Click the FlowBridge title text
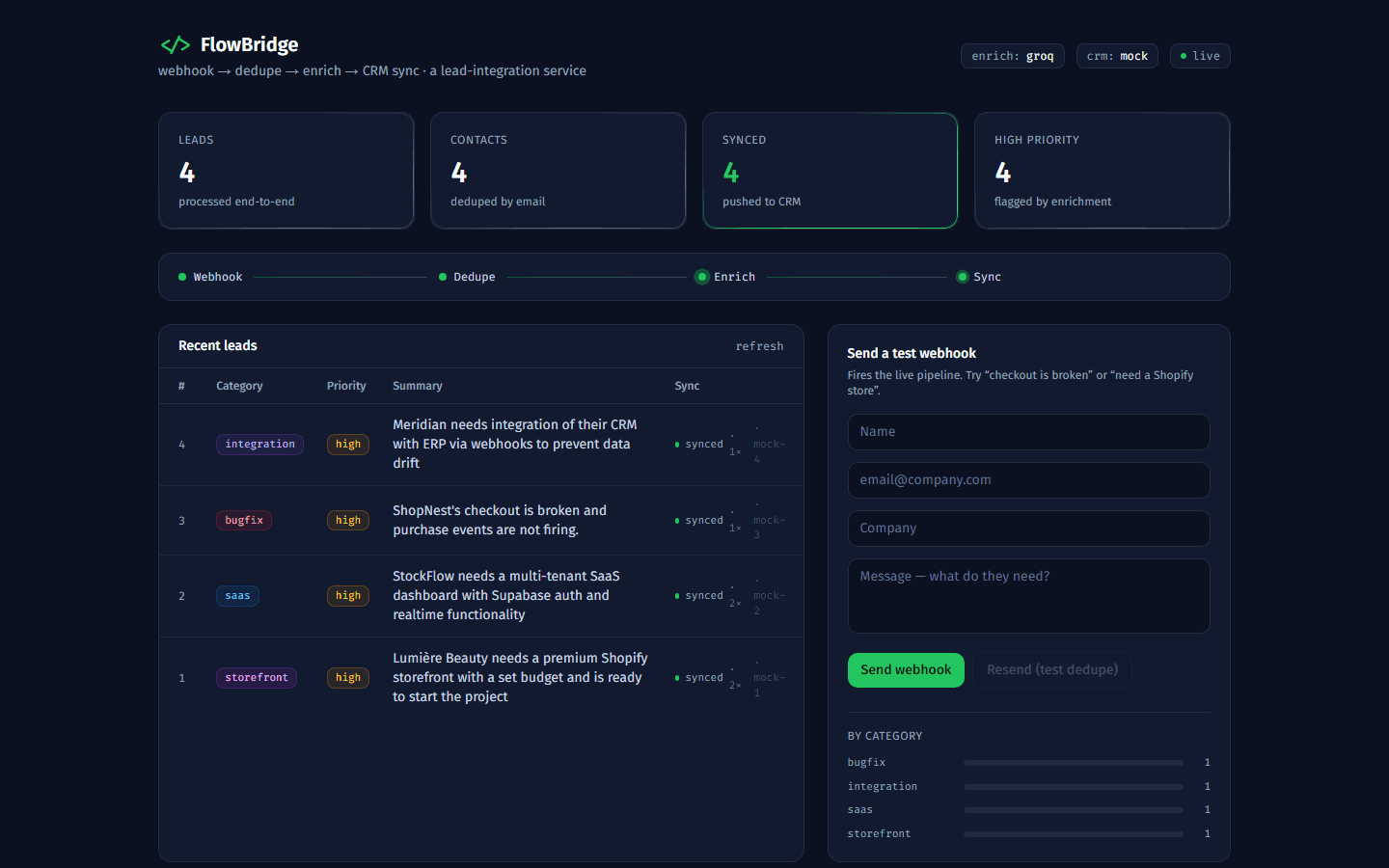Image resolution: width=1389 pixels, height=868 pixels. 249,44
